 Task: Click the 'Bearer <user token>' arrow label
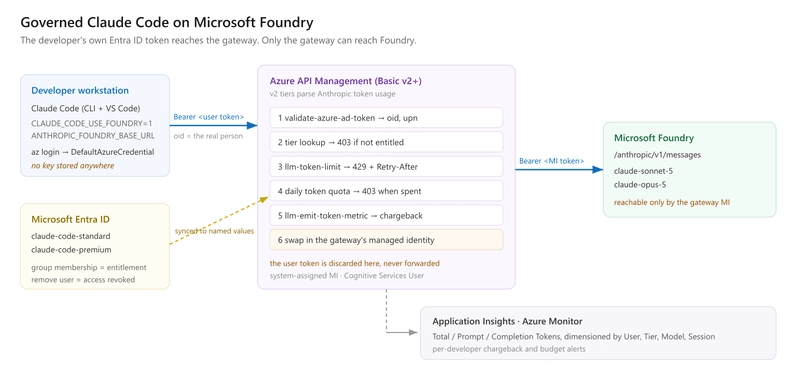point(209,117)
